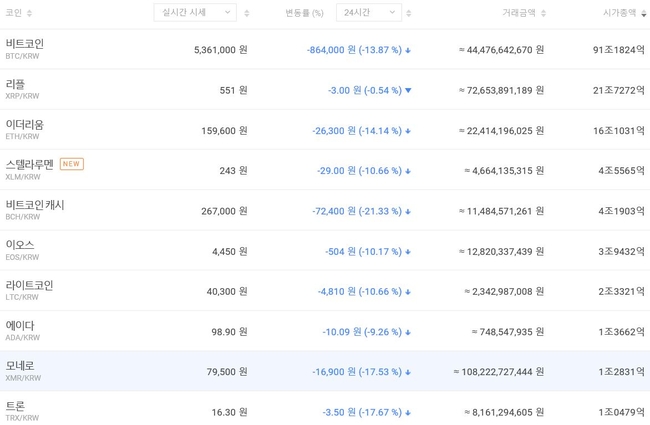This screenshot has height=425, width=650.
Task: Sort by 거래금액 using its arrow icon
Action: [x=544, y=13]
